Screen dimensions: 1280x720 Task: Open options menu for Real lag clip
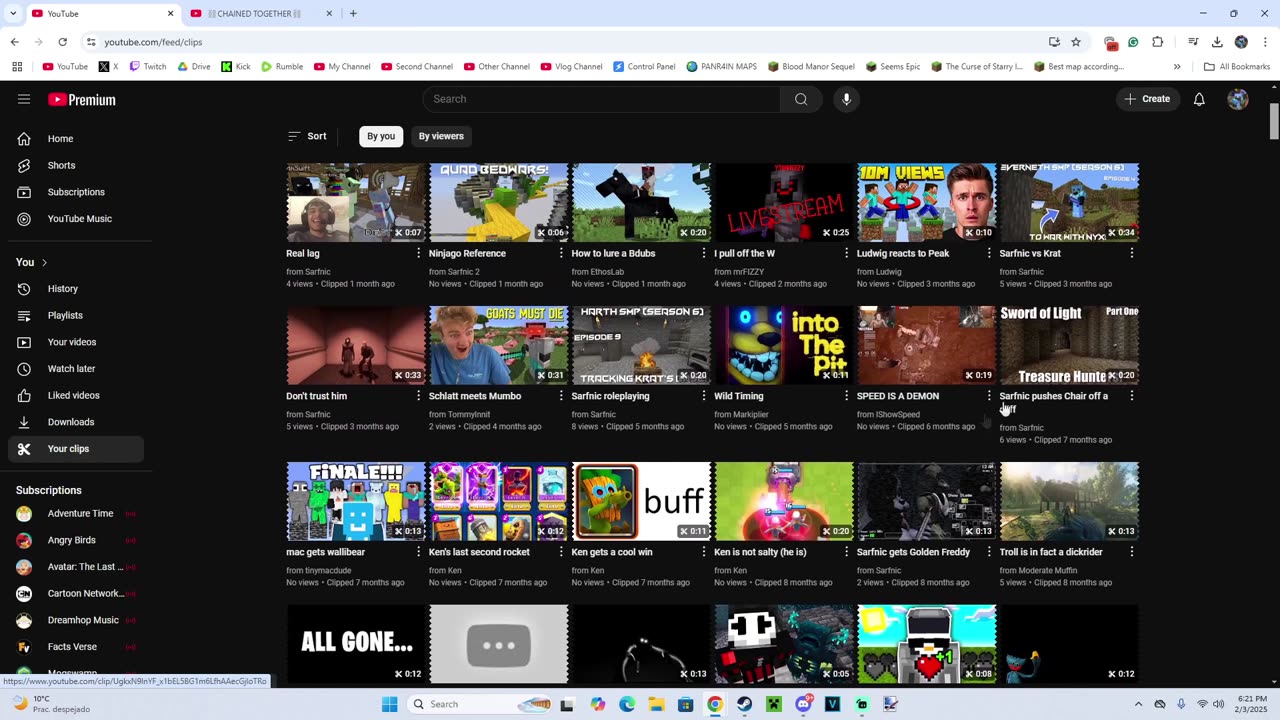pos(418,253)
